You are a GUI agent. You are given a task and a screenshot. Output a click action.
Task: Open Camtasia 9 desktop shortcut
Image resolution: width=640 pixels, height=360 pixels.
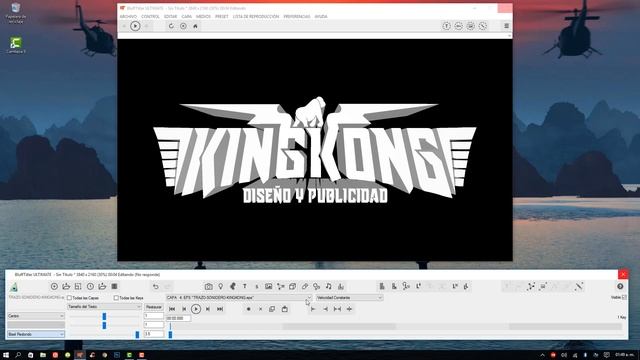click(x=16, y=45)
